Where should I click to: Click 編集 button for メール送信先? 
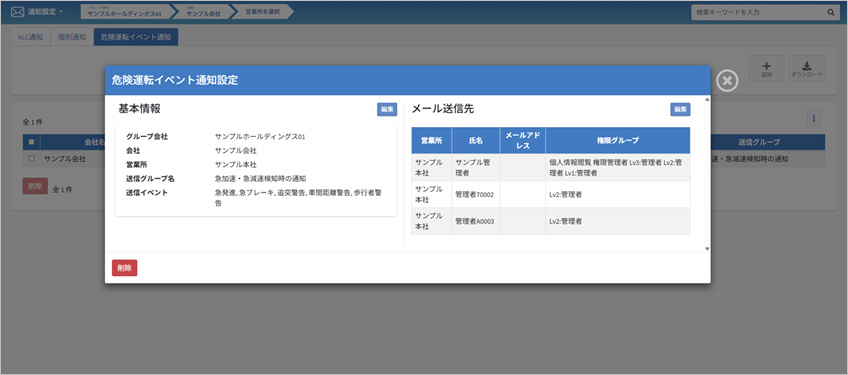[x=680, y=109]
